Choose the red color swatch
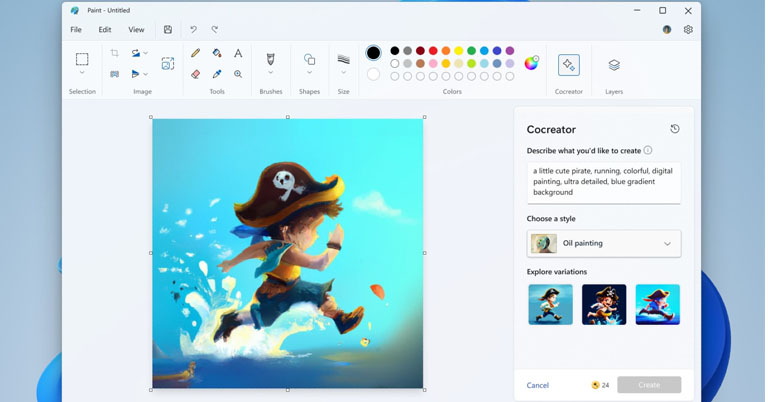The width and height of the screenshot is (768, 402). tap(433, 51)
